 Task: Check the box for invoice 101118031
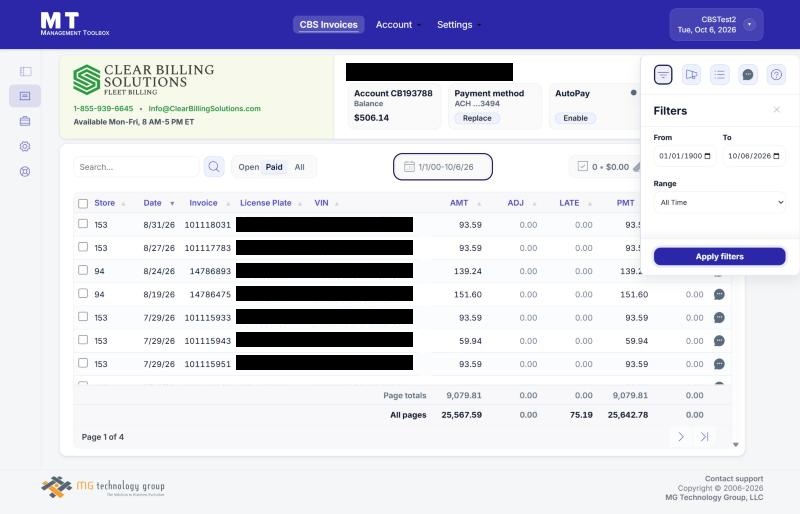click(x=83, y=224)
